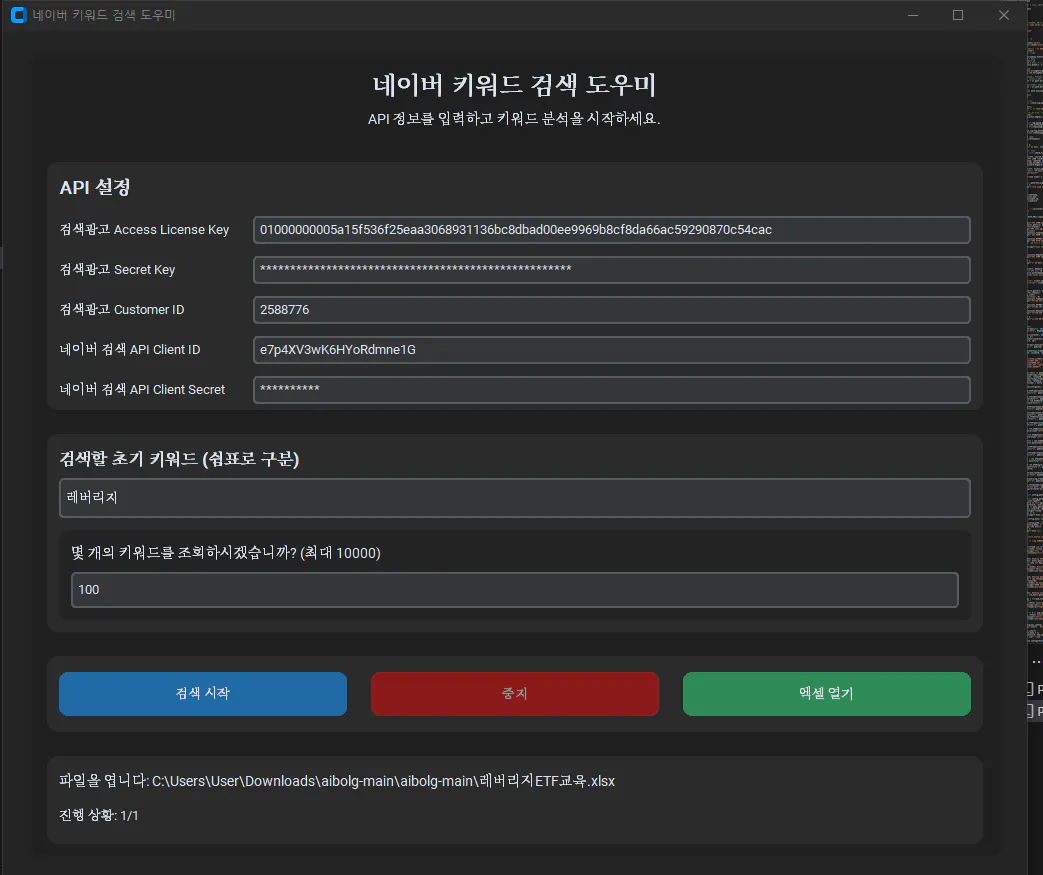Image resolution: width=1043 pixels, height=875 pixels.
Task: Minimize the 네이버 키워드 검색 도우미 window
Action: click(912, 14)
